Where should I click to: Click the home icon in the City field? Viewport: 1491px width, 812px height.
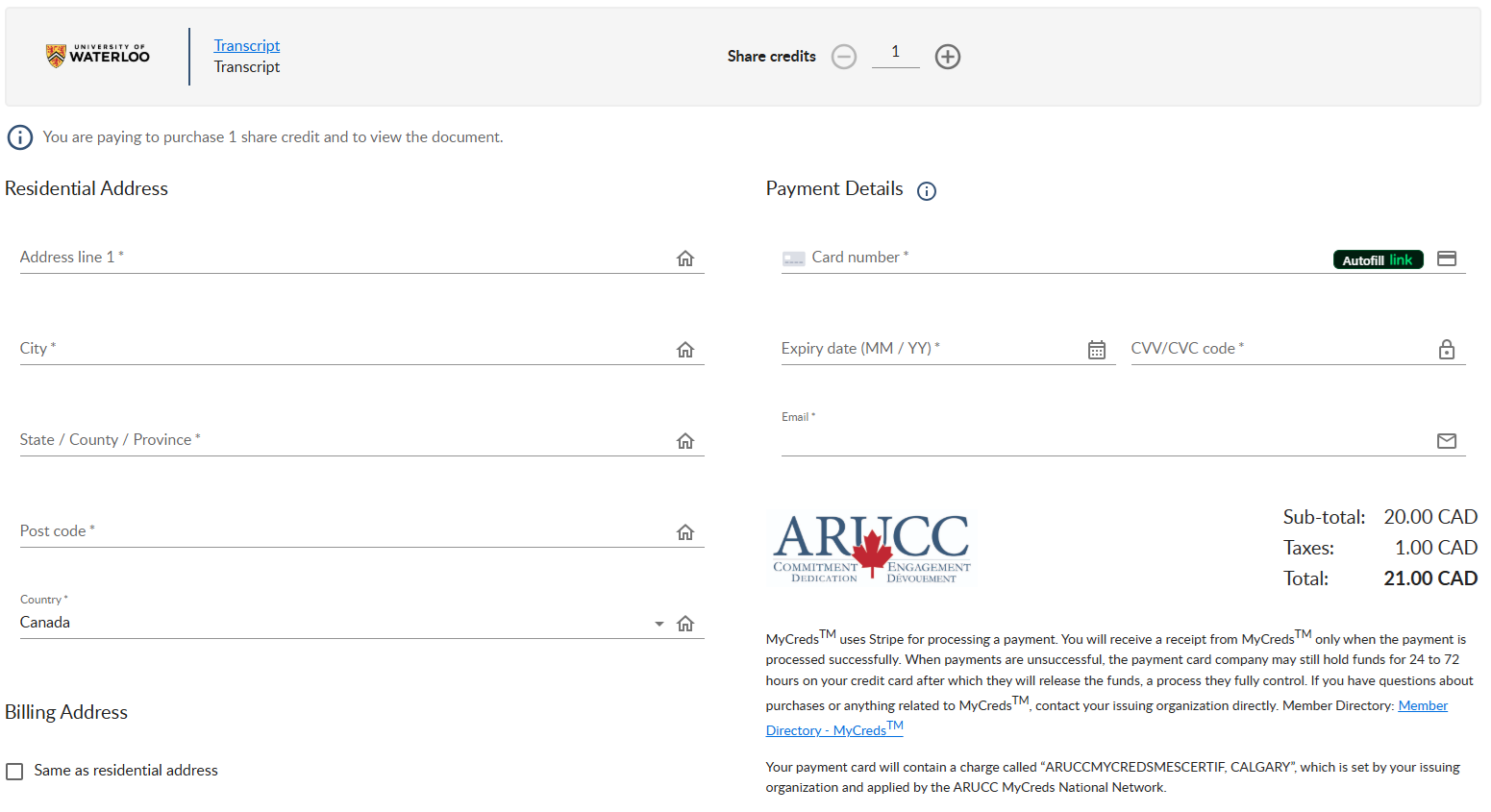point(684,350)
